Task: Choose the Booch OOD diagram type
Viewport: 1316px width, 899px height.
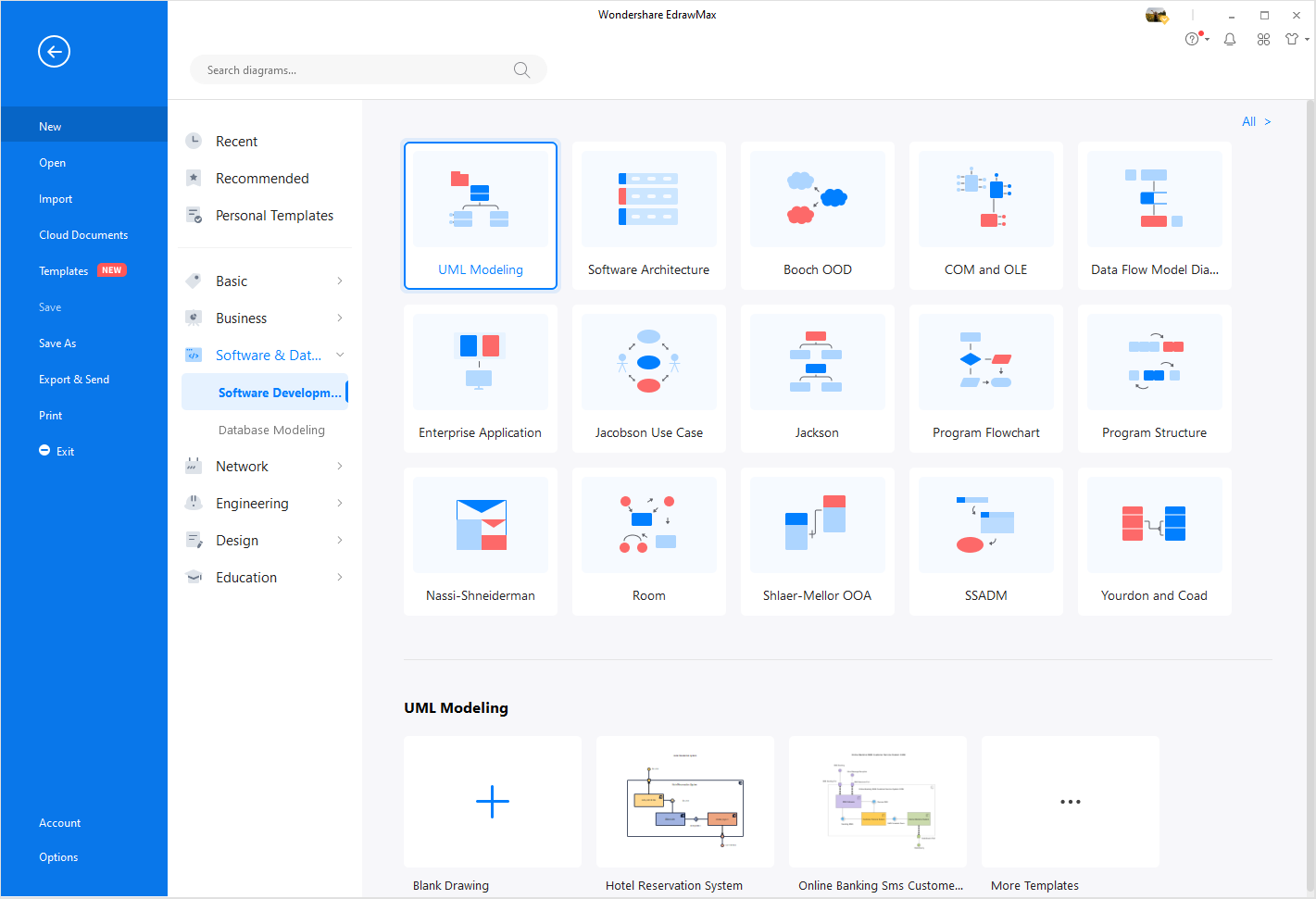Action: [818, 216]
